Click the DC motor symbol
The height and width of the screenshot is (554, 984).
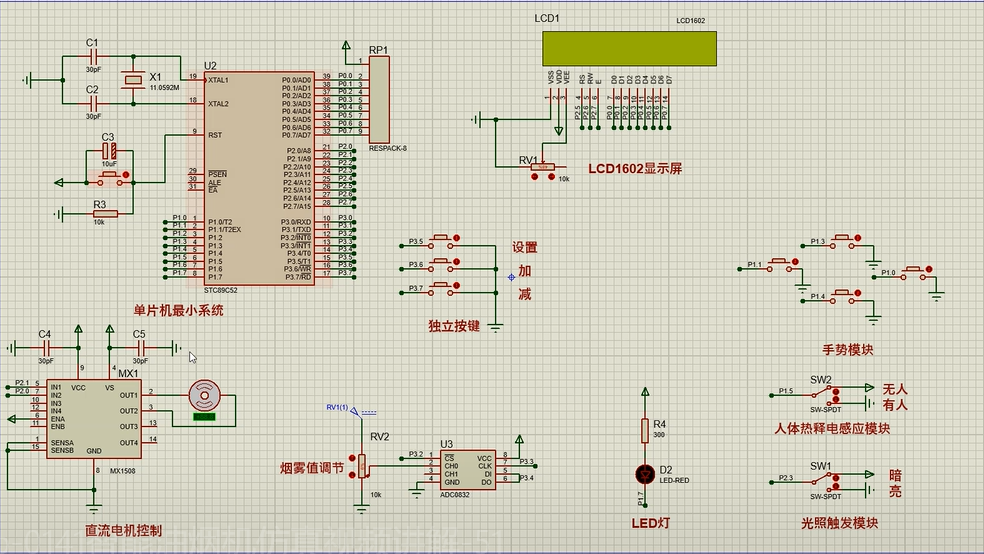click(204, 395)
